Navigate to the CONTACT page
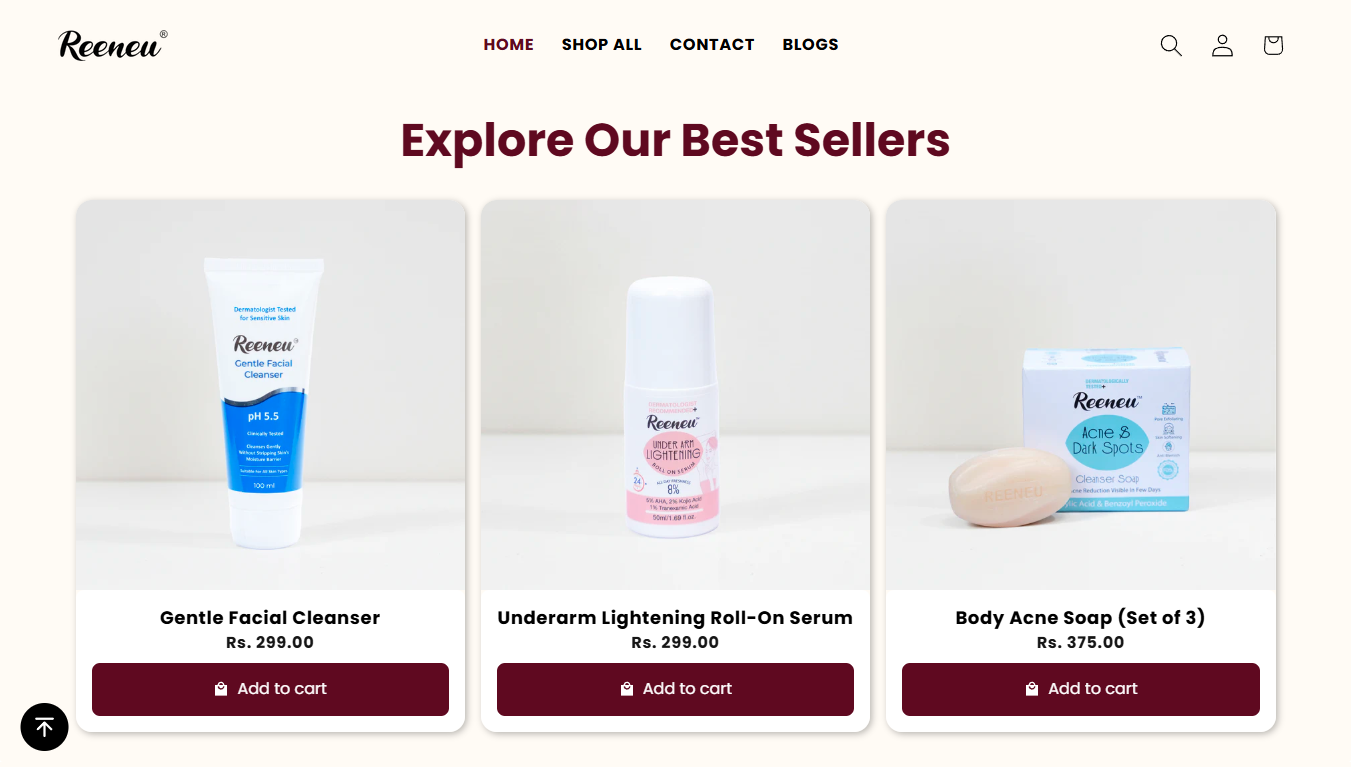The image size is (1351, 767). (x=712, y=45)
